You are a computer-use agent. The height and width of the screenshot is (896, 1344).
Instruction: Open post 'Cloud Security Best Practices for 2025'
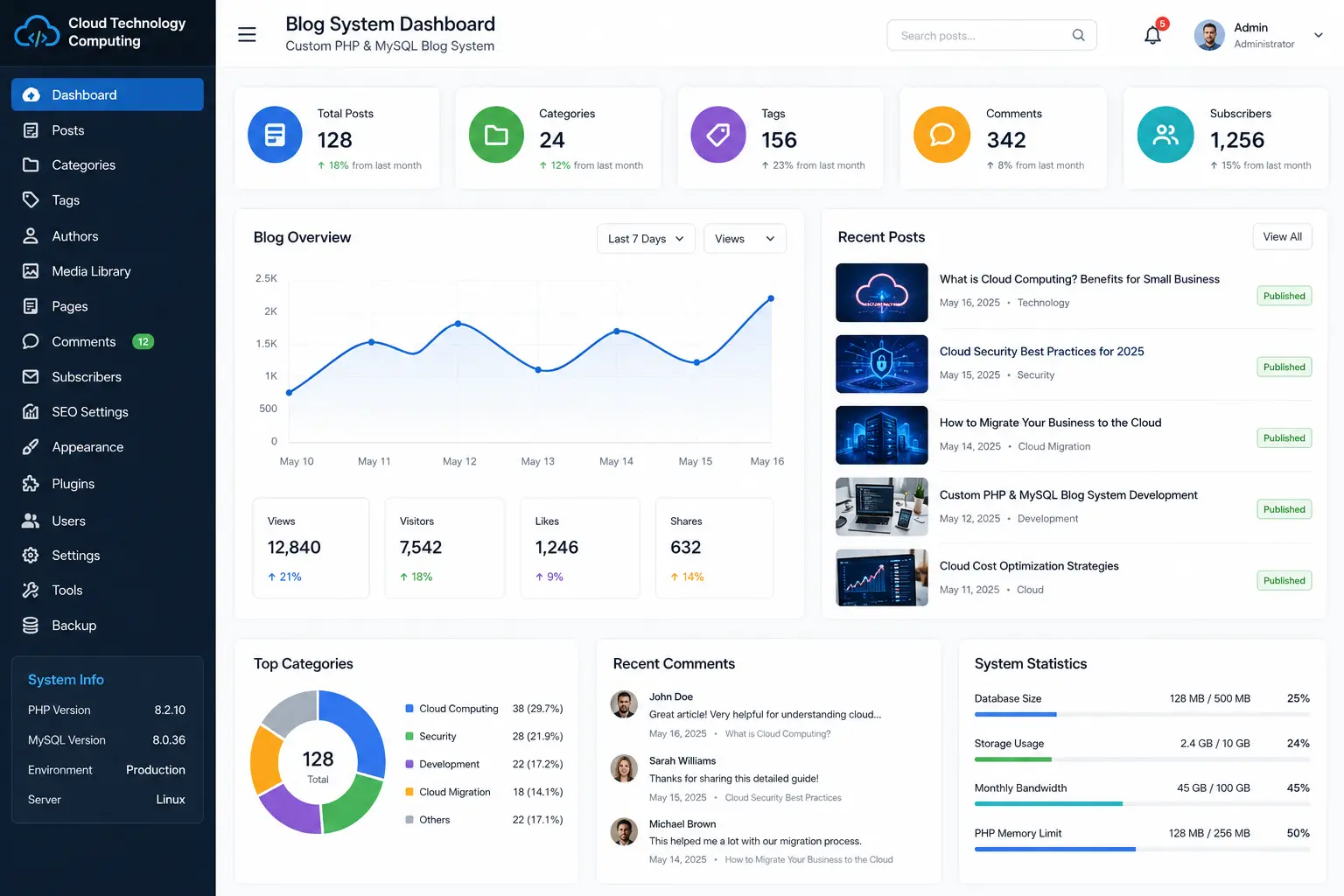[x=1041, y=352]
